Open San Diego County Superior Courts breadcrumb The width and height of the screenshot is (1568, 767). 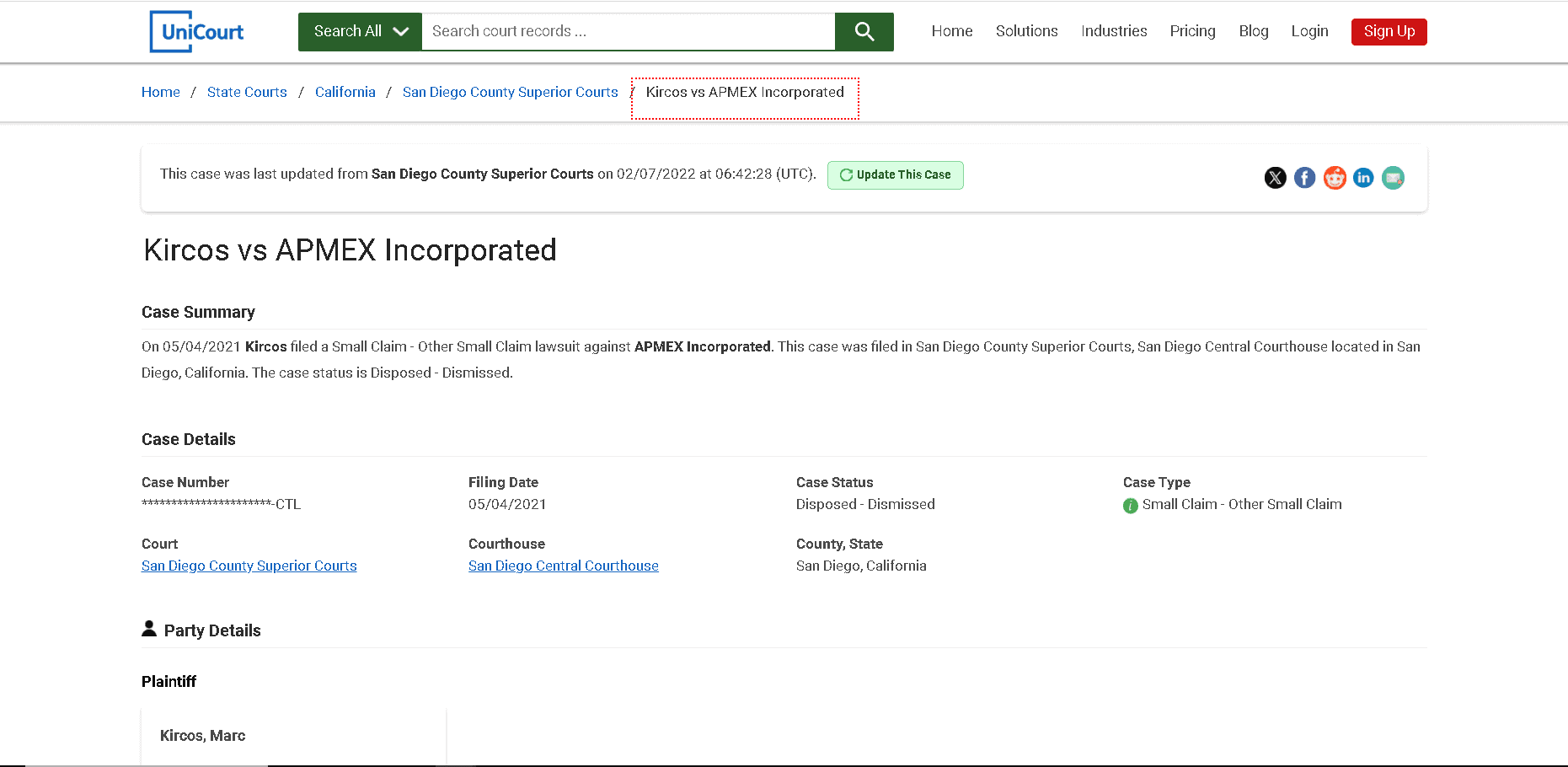click(x=511, y=92)
